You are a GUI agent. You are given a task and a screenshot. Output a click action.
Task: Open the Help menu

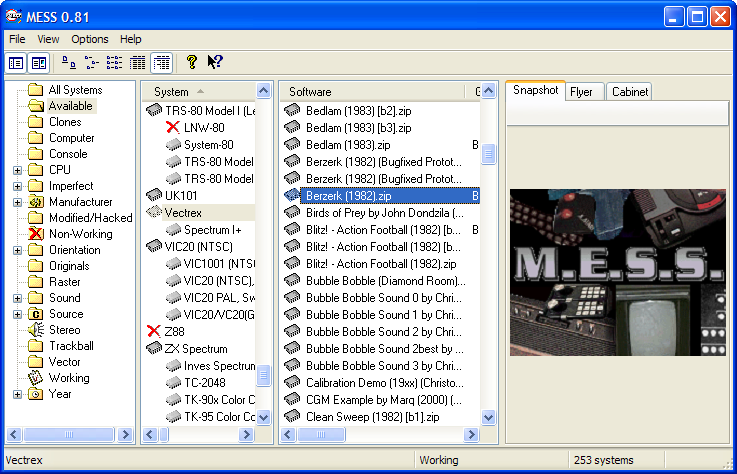[x=130, y=39]
